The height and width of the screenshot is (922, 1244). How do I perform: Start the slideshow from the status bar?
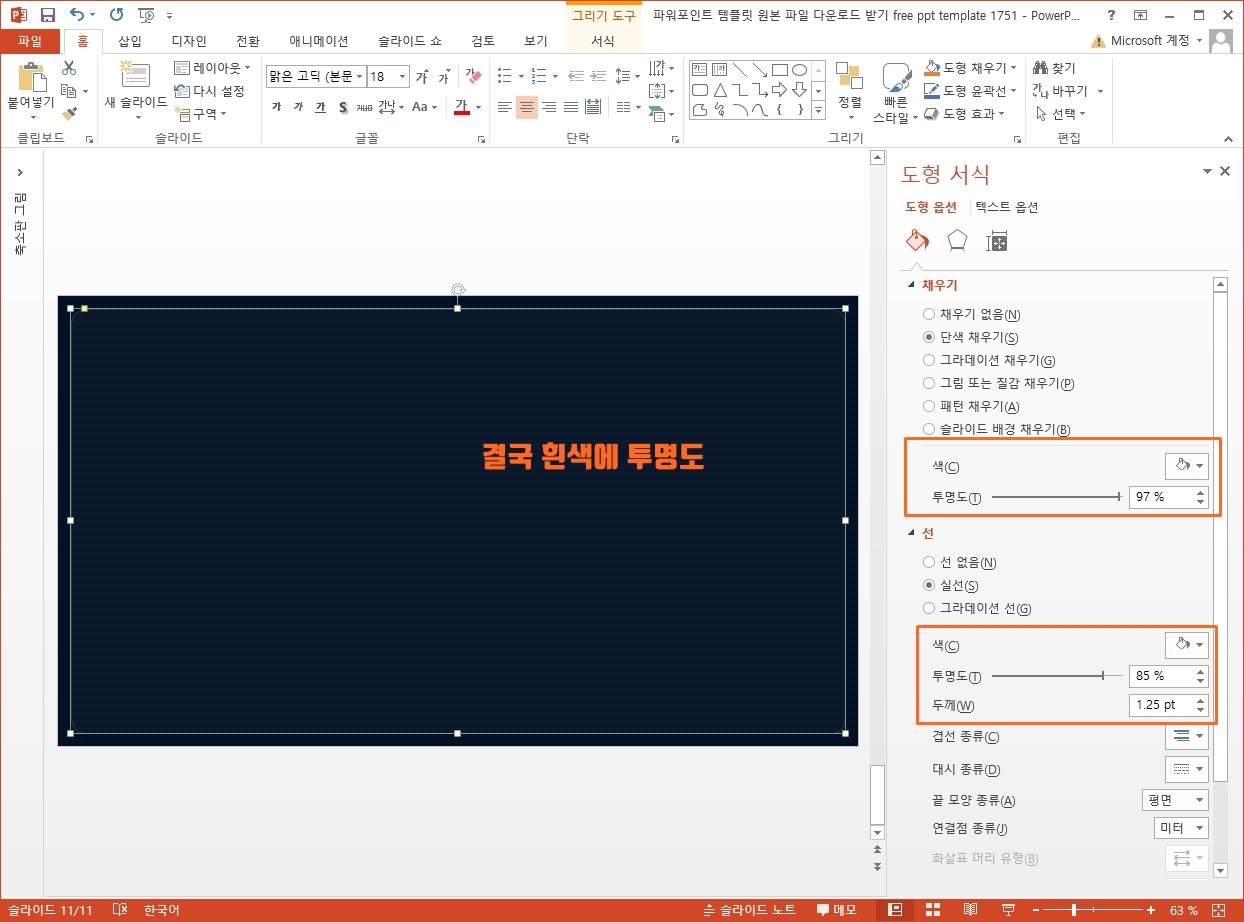tap(1007, 909)
